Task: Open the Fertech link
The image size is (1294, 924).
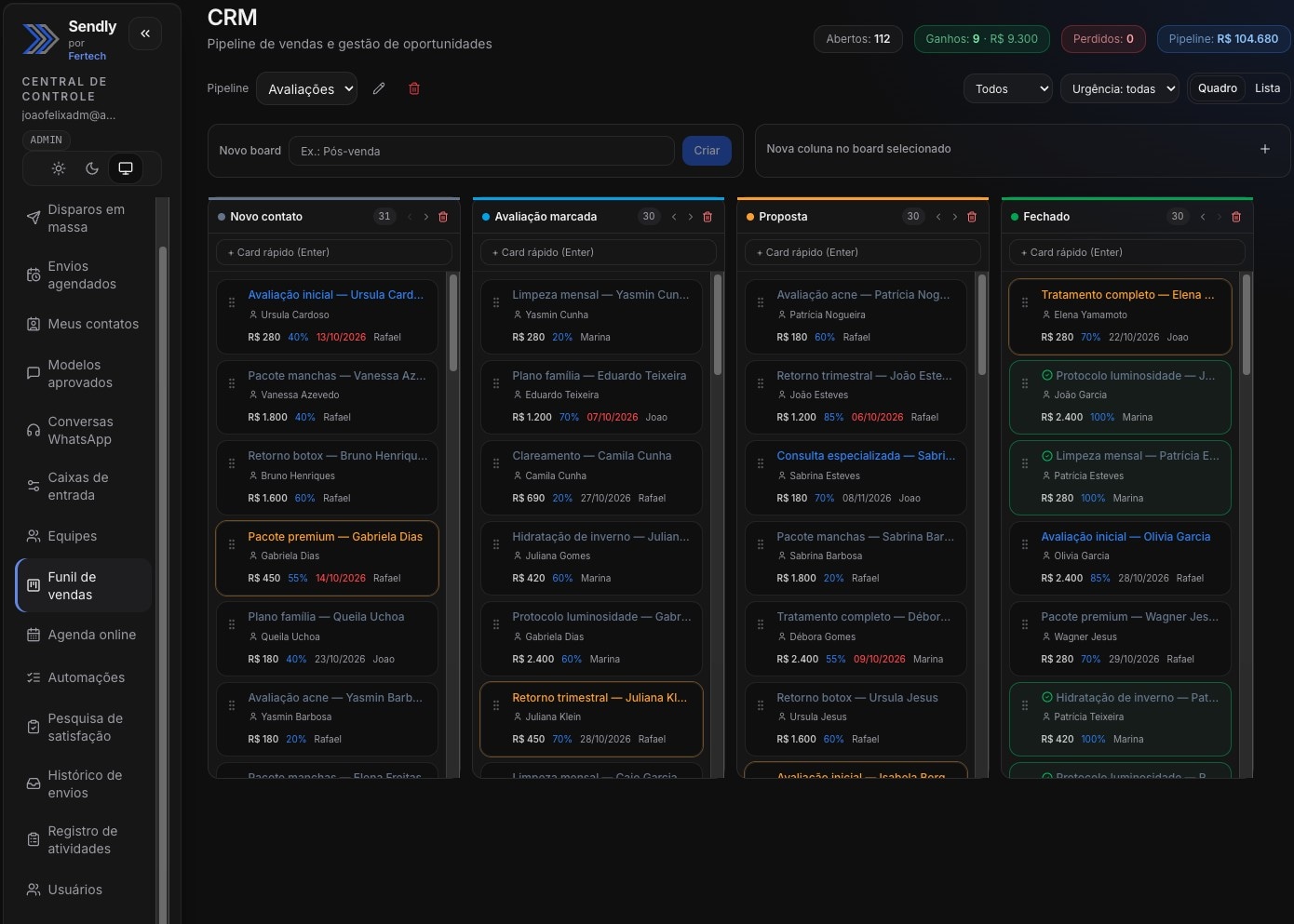Action: coord(88,56)
